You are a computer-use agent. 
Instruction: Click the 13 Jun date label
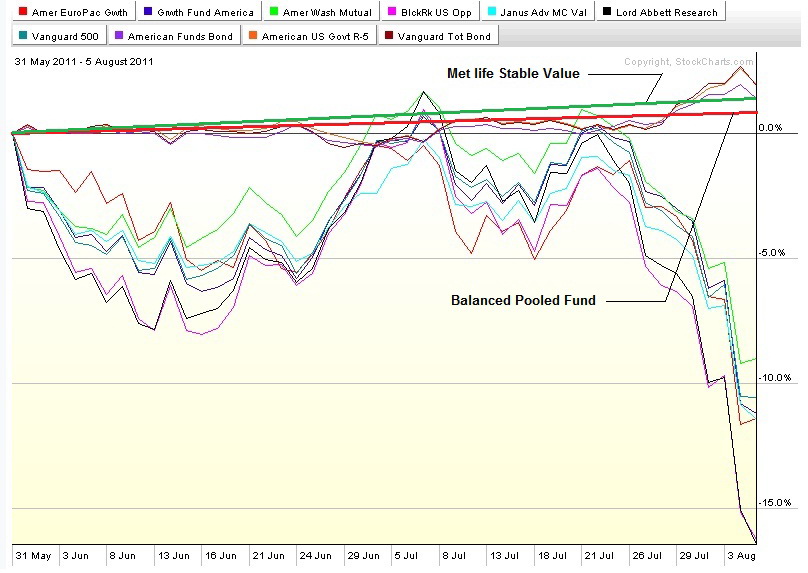174,556
